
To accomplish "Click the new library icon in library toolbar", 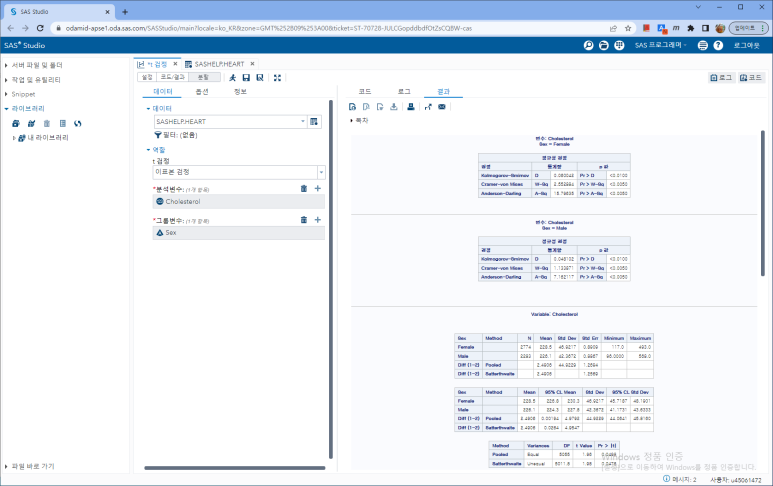I will (x=16, y=124).
